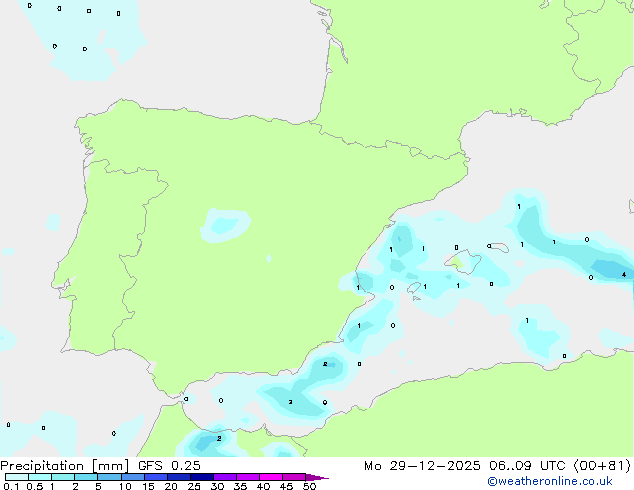Click the '35' legend scale label
Screen dimensions: 634x490
tap(240, 486)
